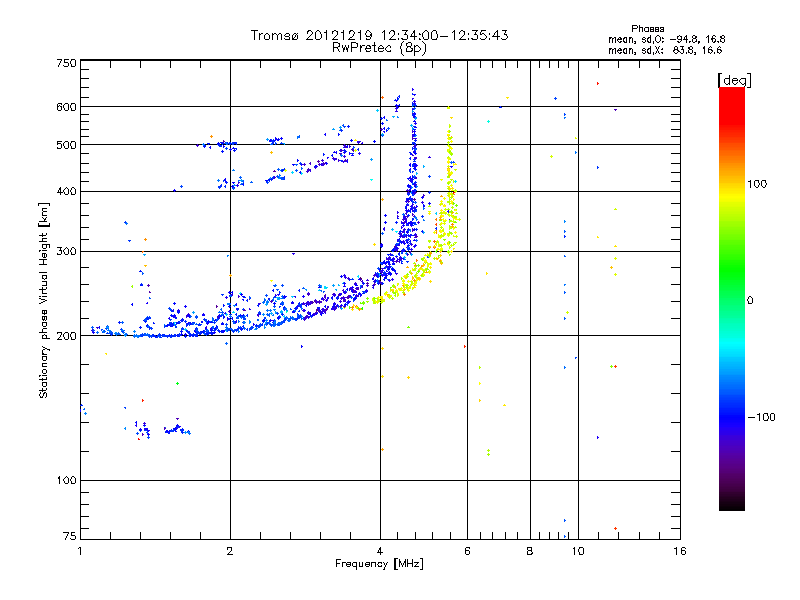Click the x-axis tick label '2'
The width and height of the screenshot is (800, 600).
click(230, 551)
